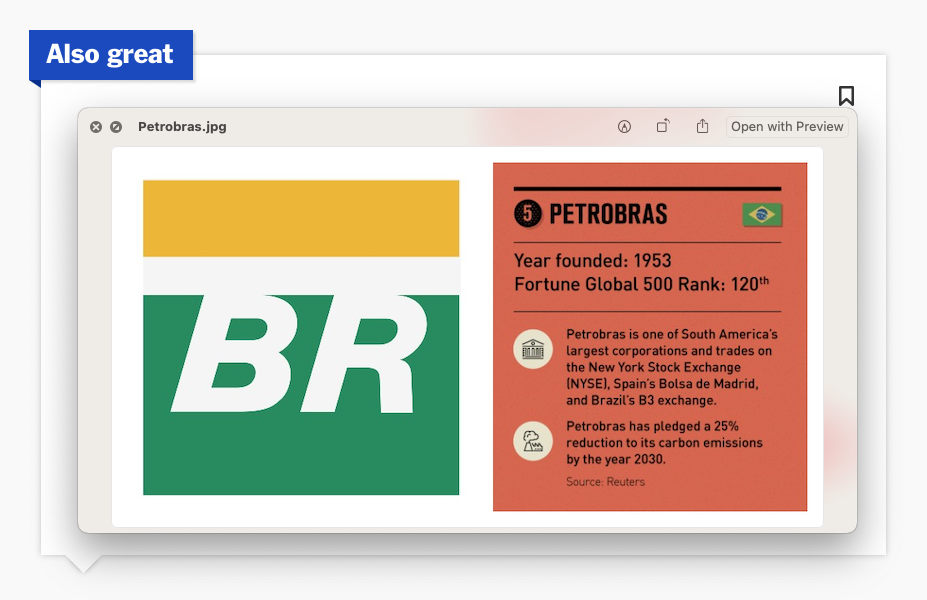This screenshot has height=600, width=927.
Task: Select the Petrobras.jpg file name title
Action: 182,127
